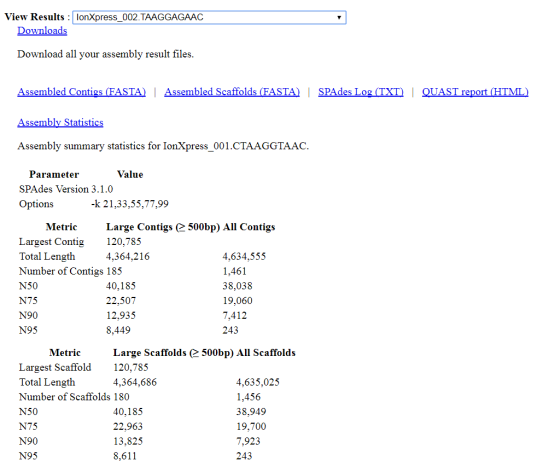
Task: Click the All Scaffolds total length 4,635,025
Action: click(258, 382)
